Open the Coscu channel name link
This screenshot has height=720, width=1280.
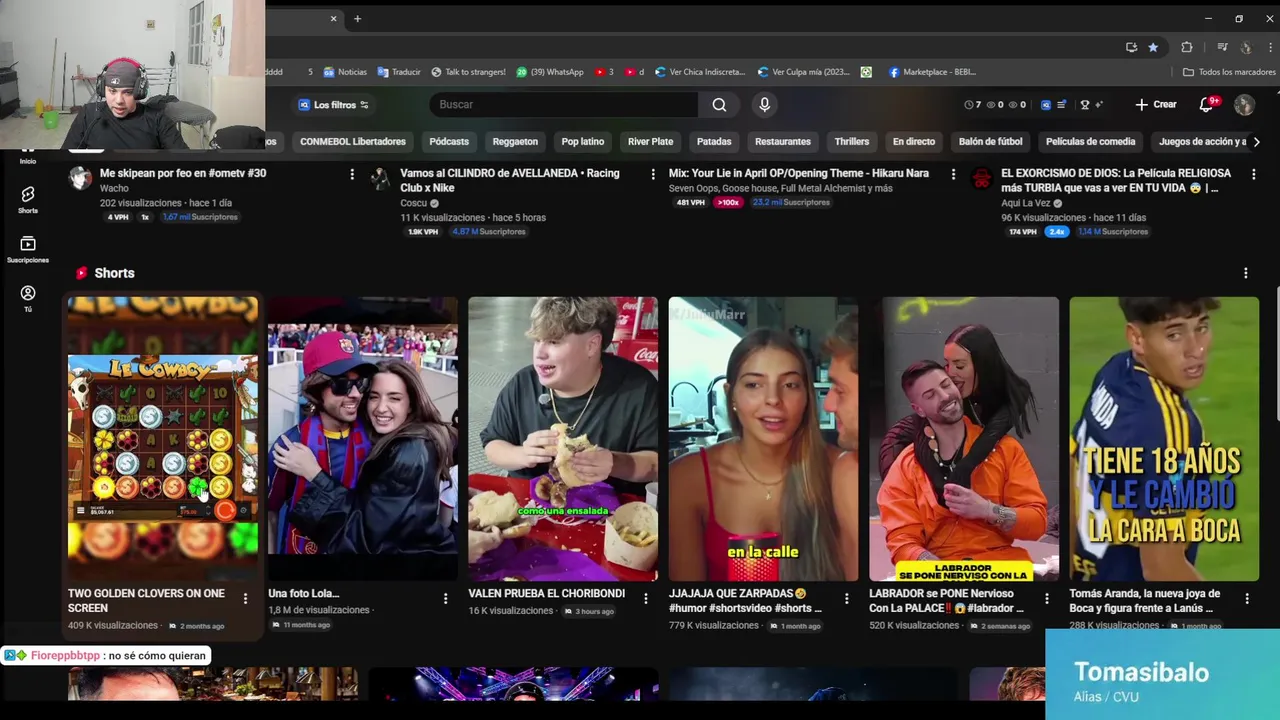click(x=415, y=203)
